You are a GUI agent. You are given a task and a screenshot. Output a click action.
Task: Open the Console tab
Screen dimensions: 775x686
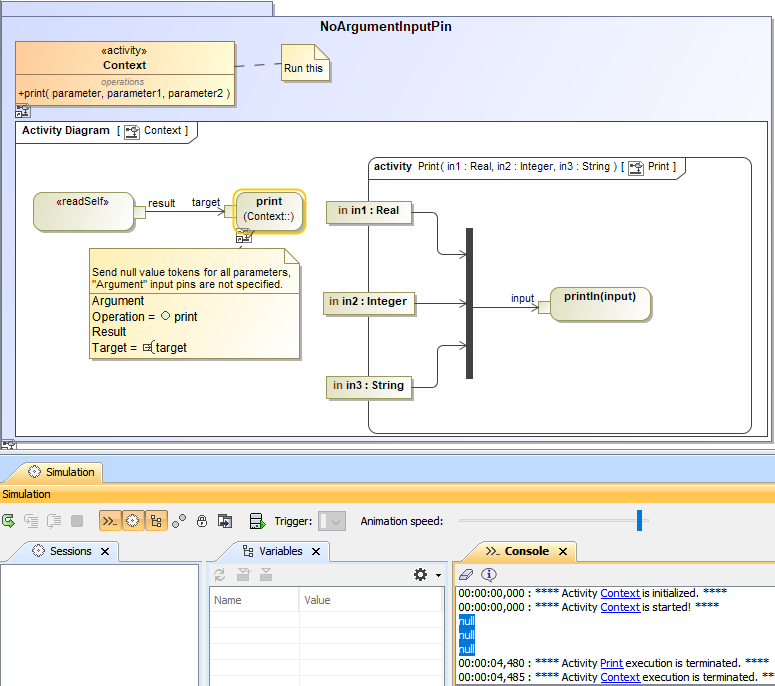point(526,551)
